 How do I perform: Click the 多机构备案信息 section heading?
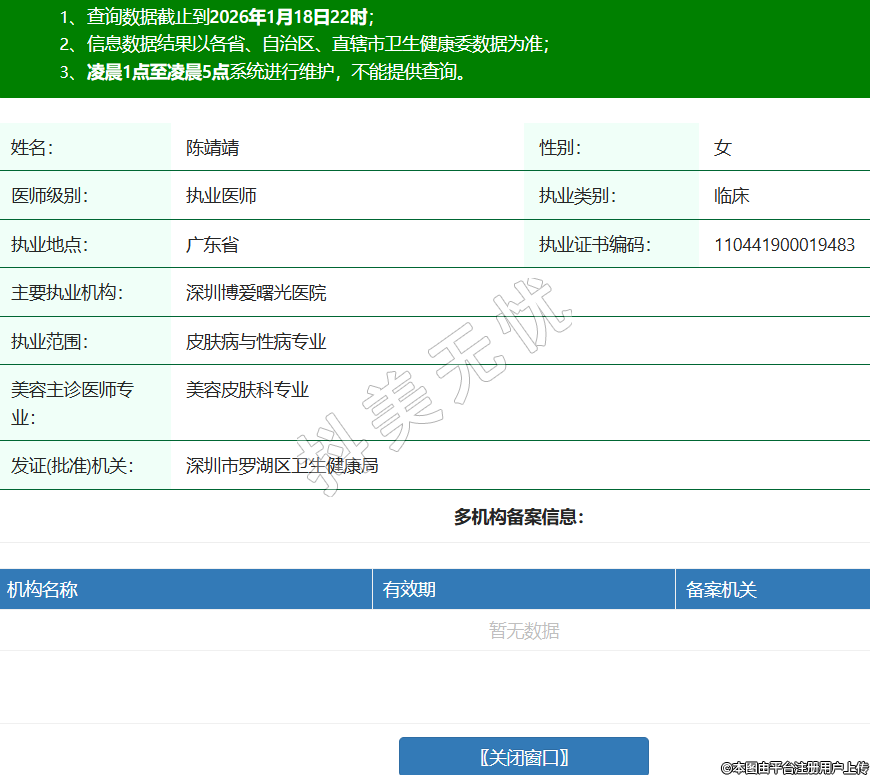[x=518, y=517]
